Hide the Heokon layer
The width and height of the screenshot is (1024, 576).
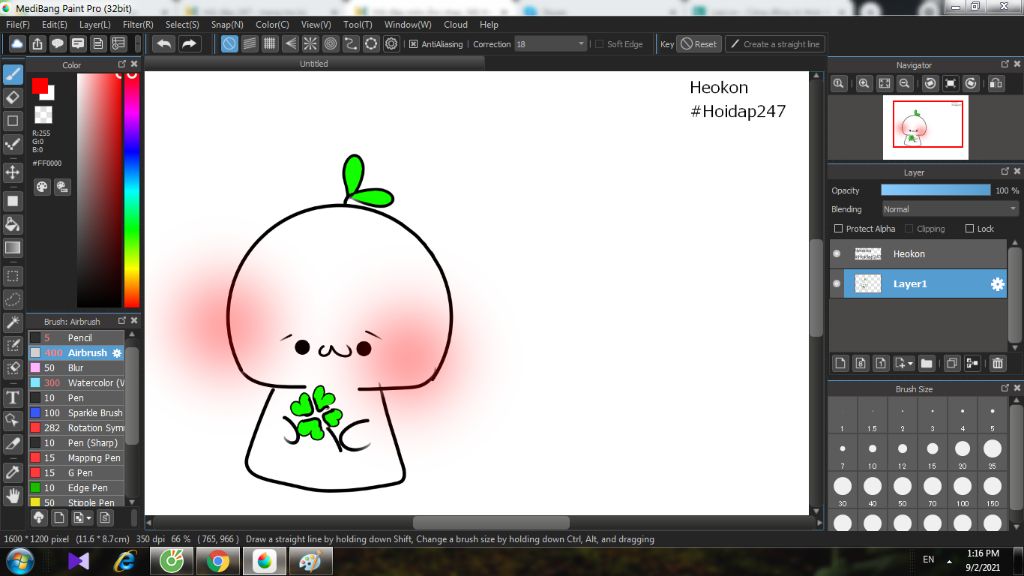tap(837, 254)
